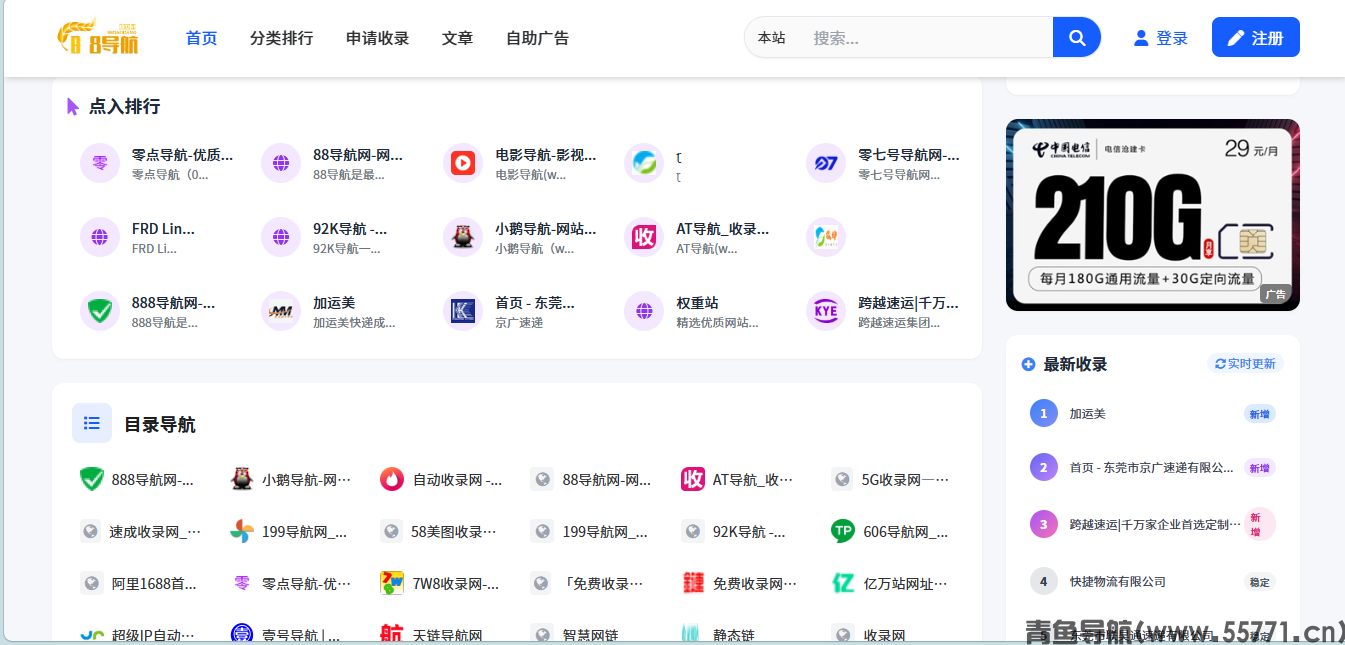The height and width of the screenshot is (645, 1345).
Task: Click the 最新收录 heading
Action: pyautogui.click(x=1075, y=364)
